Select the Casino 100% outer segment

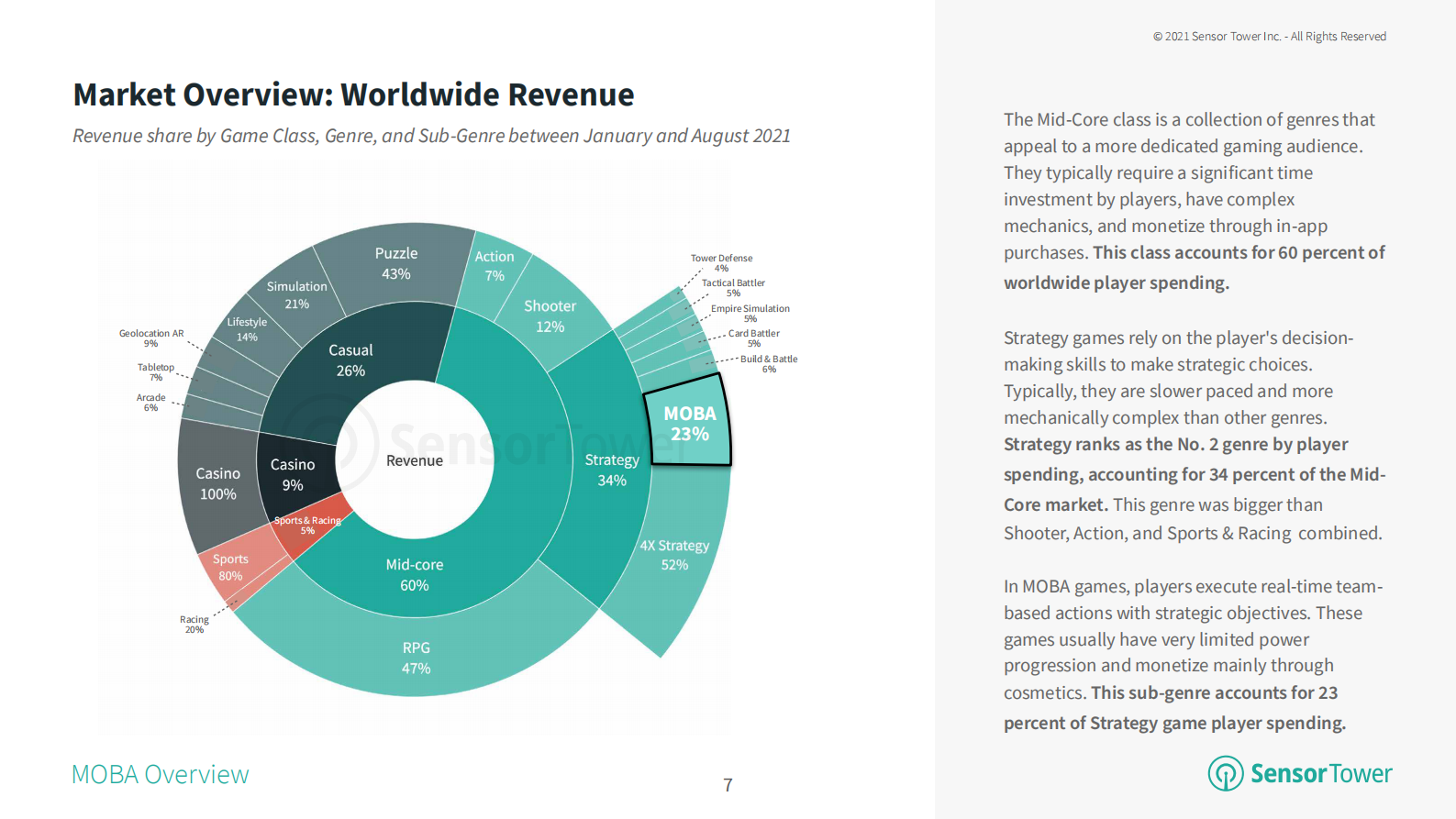217,483
